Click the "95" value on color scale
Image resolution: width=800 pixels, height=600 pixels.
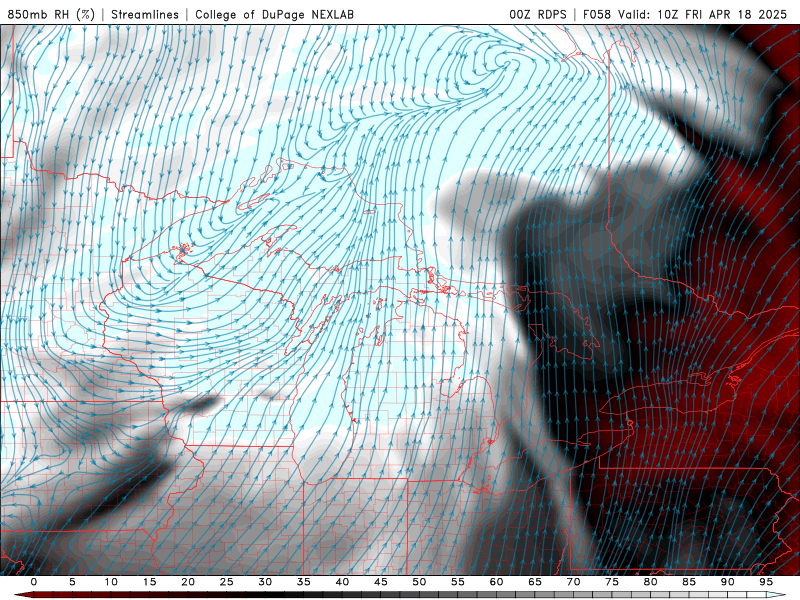[x=766, y=582]
